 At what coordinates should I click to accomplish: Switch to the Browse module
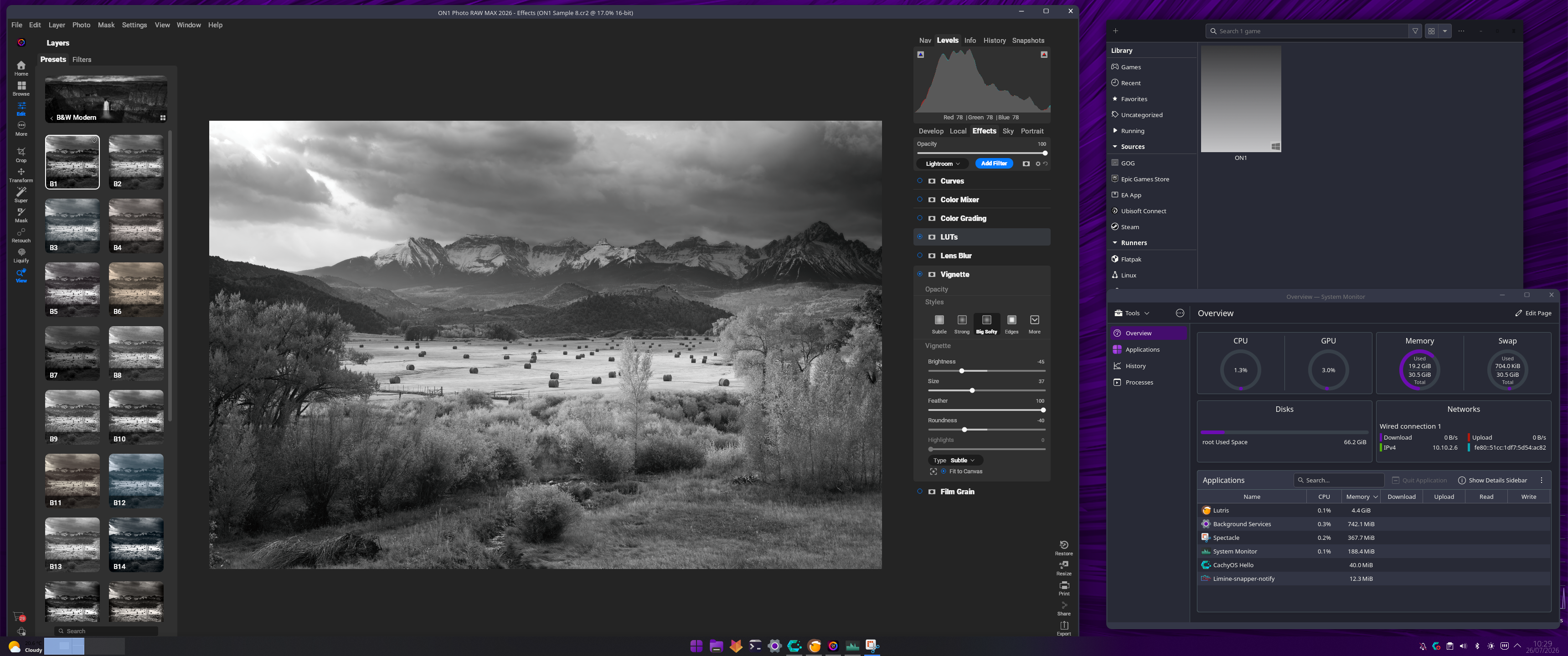(21, 88)
